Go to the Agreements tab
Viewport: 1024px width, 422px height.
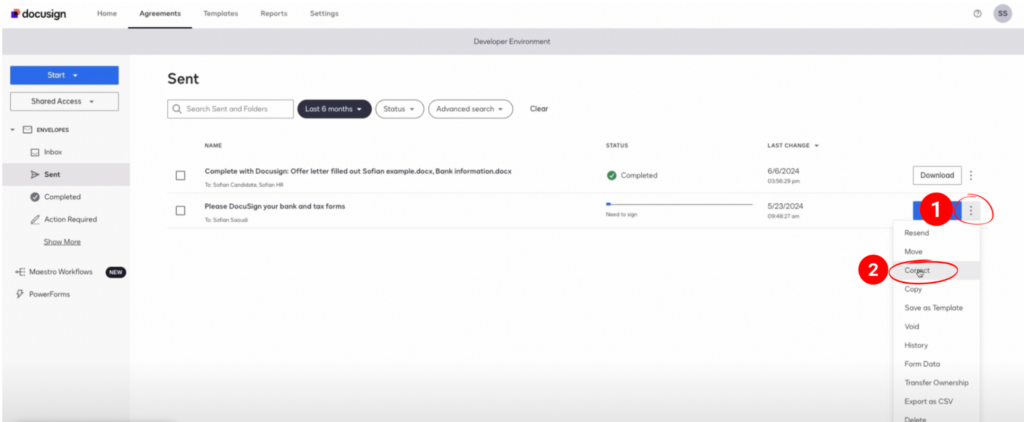point(160,14)
